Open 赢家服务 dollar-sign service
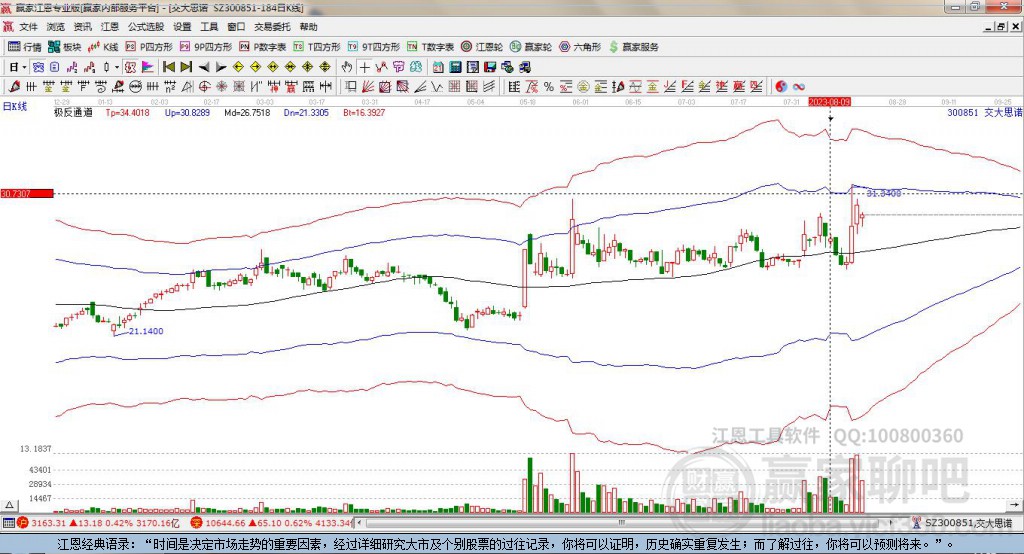Viewport: 1024px width, 554px height. (633, 47)
